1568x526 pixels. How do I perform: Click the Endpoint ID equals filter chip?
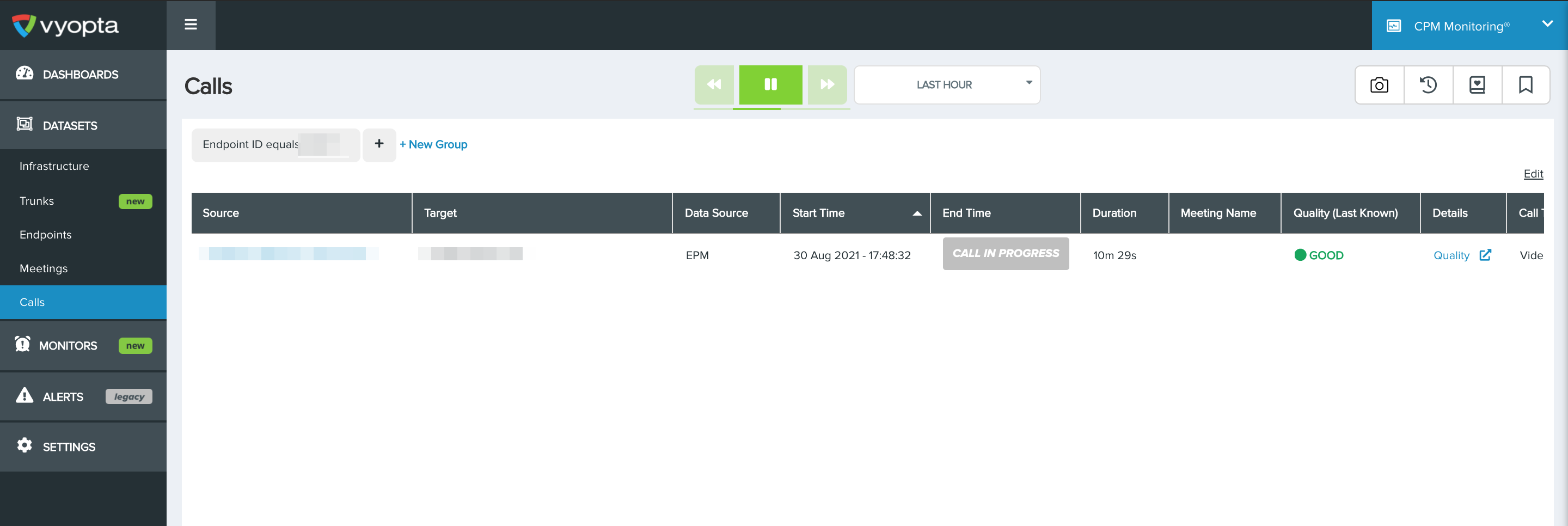275,145
